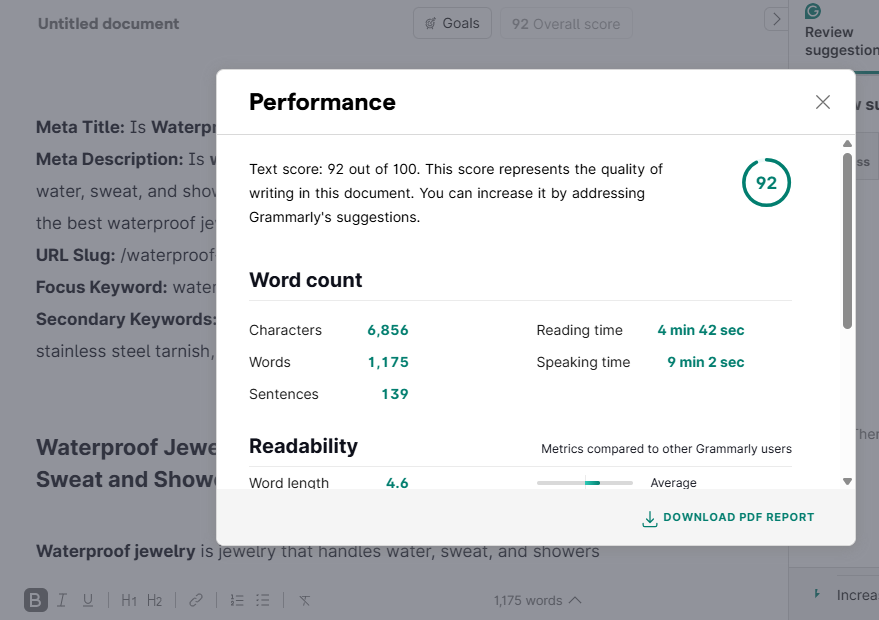The height and width of the screenshot is (620, 879).
Task: Apply Heading 2 style icon
Action: click(155, 600)
